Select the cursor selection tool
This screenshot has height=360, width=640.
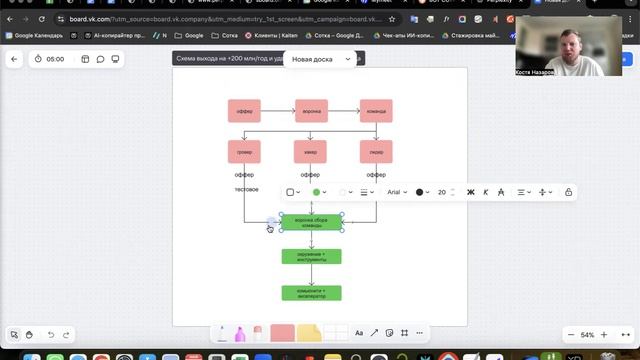(14, 335)
